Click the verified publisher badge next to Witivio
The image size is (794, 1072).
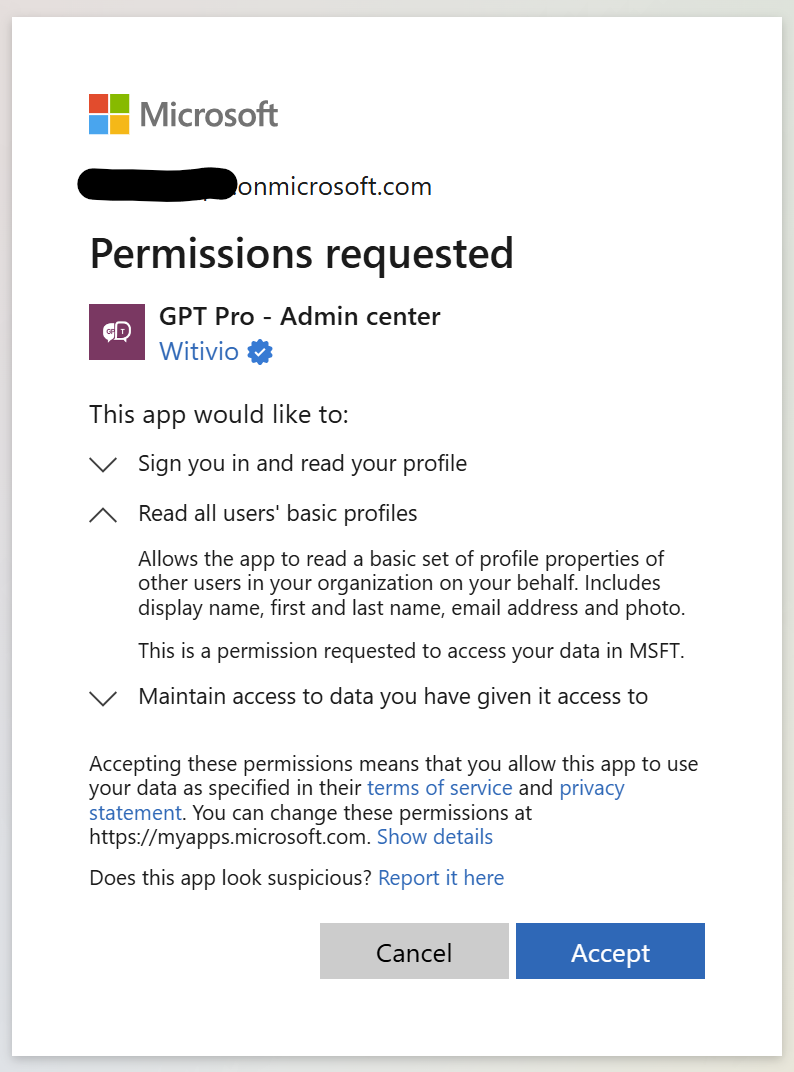[x=259, y=351]
